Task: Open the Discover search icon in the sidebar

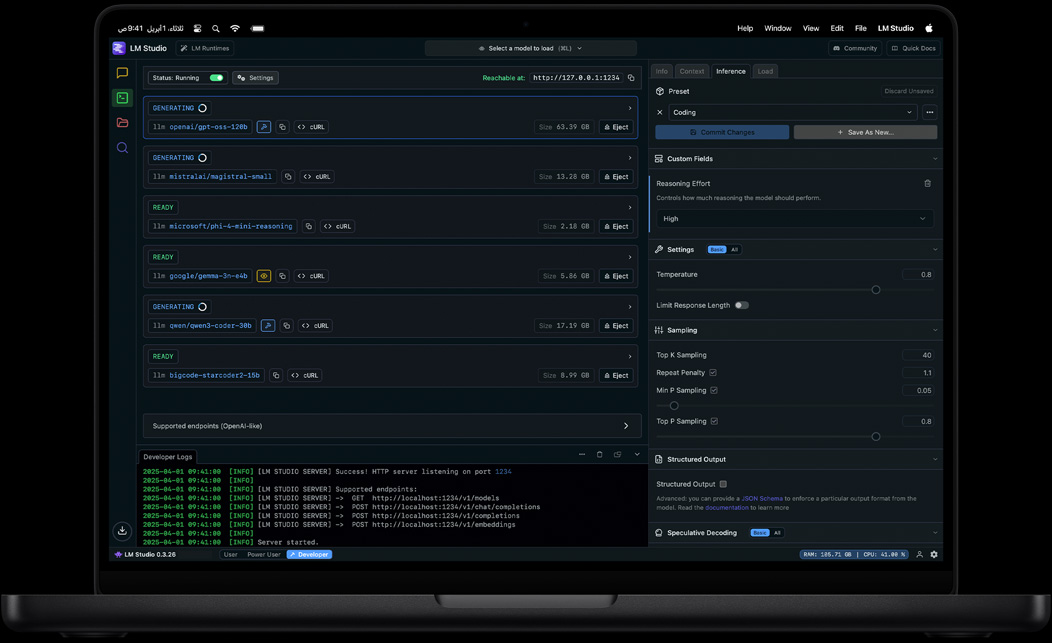Action: click(x=122, y=147)
